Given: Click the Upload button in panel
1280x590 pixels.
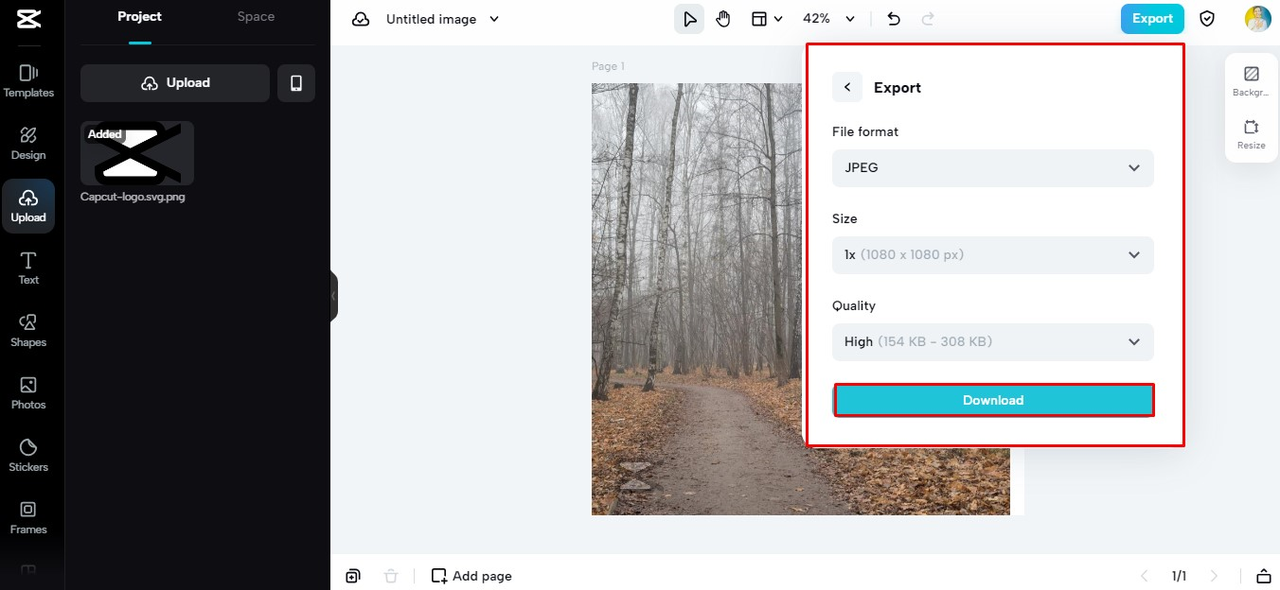Looking at the screenshot, I should pos(175,83).
